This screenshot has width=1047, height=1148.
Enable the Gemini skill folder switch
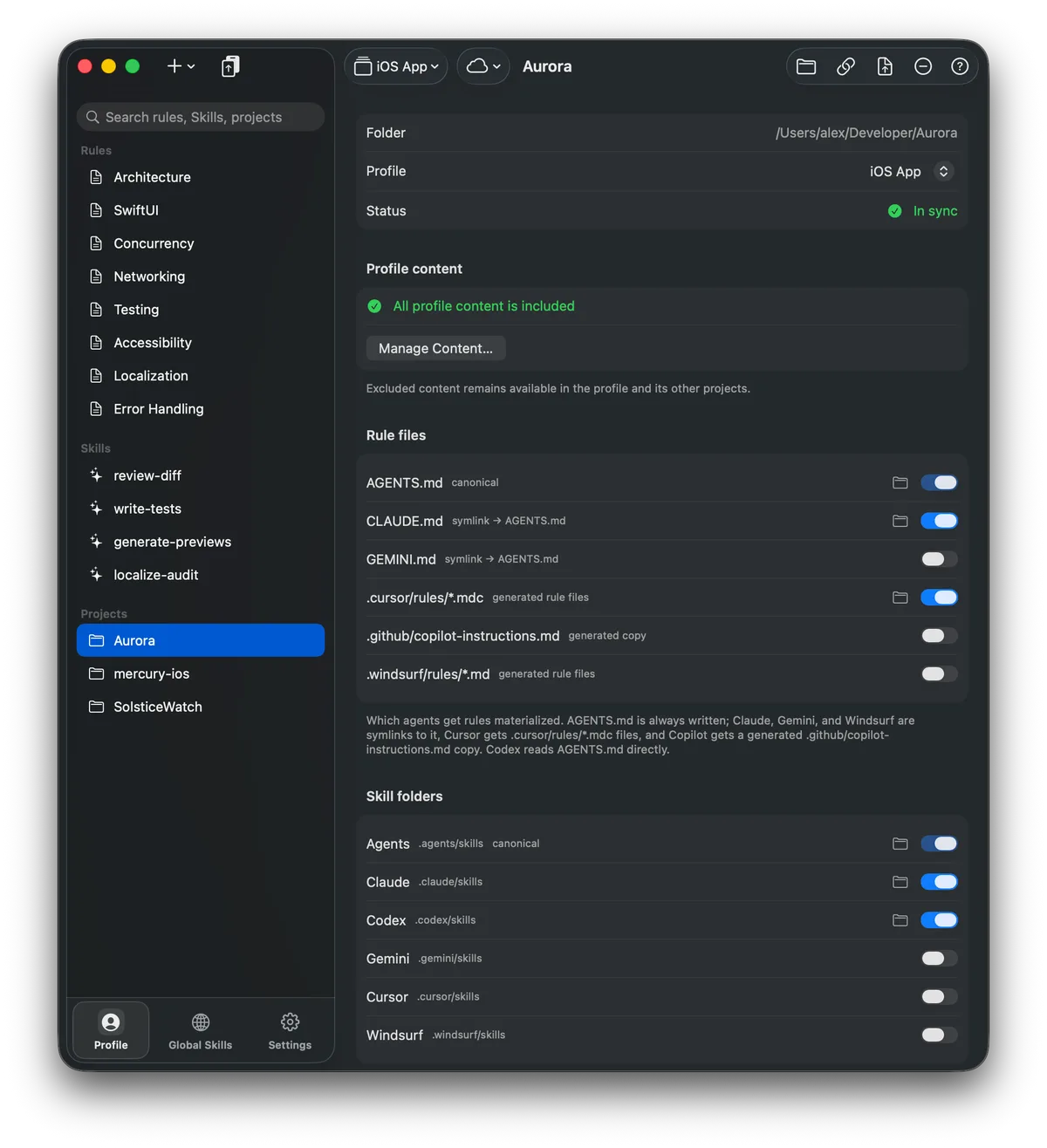coord(939,959)
